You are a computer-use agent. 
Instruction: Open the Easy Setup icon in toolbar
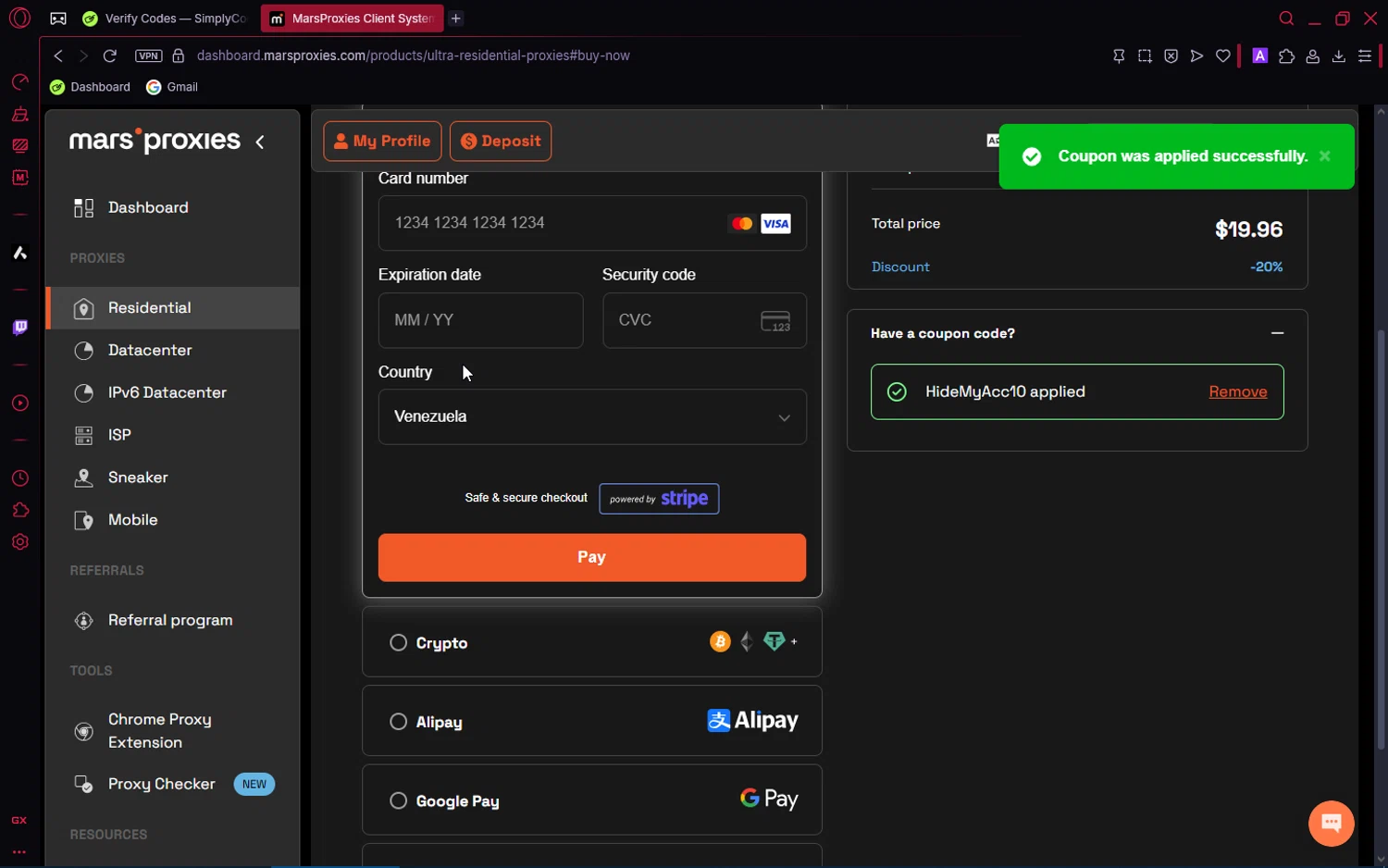pyautogui.click(x=1364, y=56)
